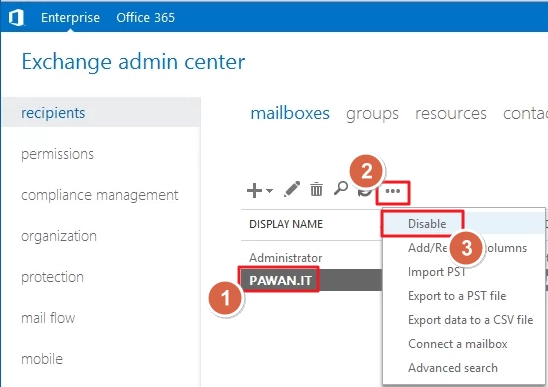Click the edit pencil icon
Viewport: 548px width, 387px height.
pos(292,189)
